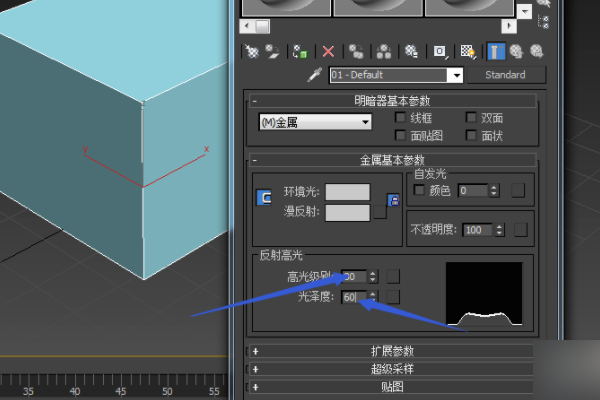Click the 高光级别 spinner arrows
The image size is (600, 400).
(x=373, y=276)
